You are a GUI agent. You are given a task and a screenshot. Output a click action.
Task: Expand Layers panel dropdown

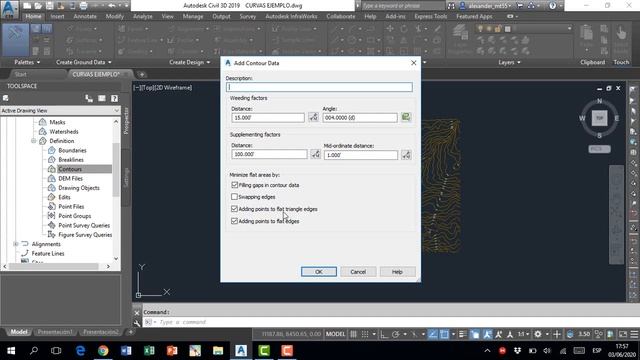click(x=509, y=62)
